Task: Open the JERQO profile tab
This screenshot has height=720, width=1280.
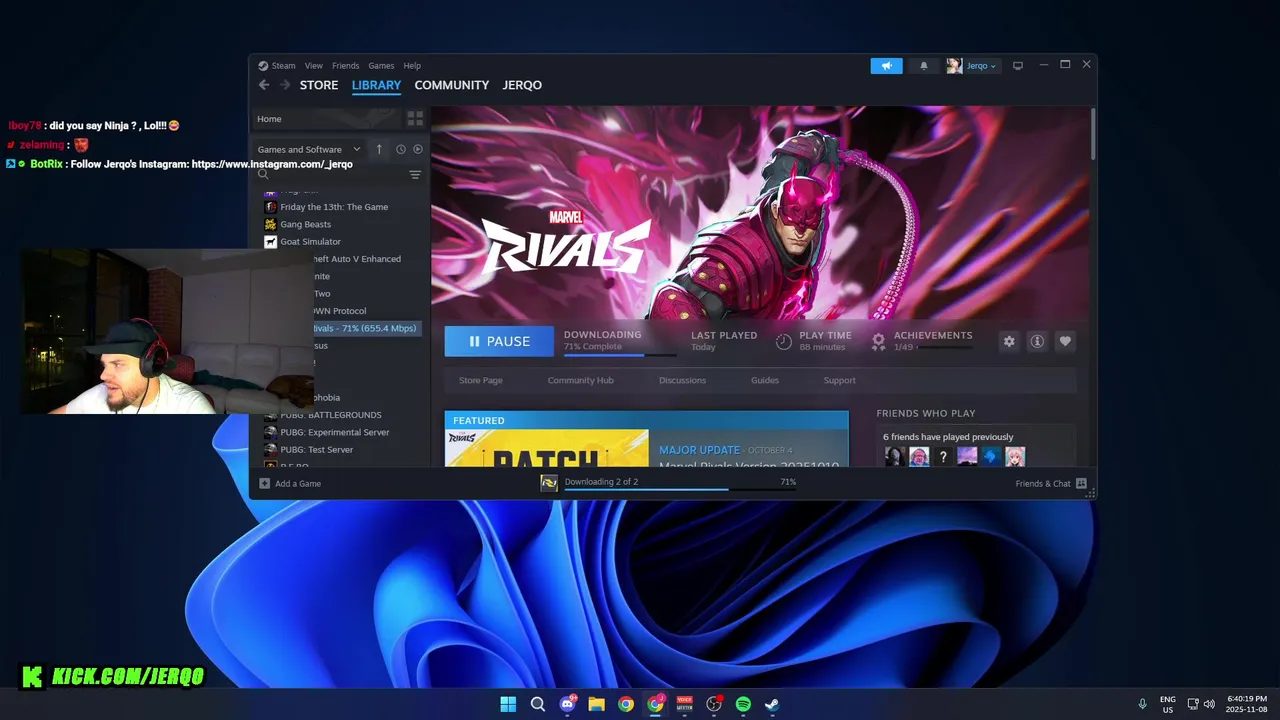Action: [x=522, y=85]
